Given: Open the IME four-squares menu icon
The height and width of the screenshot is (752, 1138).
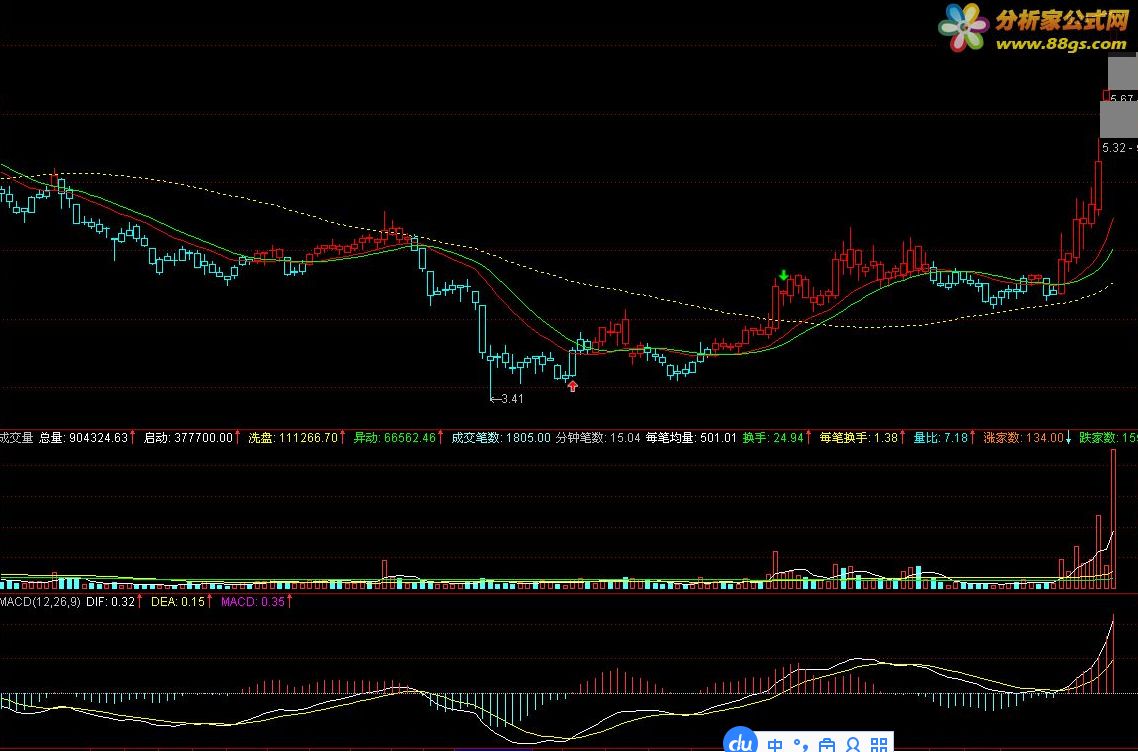Looking at the screenshot, I should (x=879, y=745).
